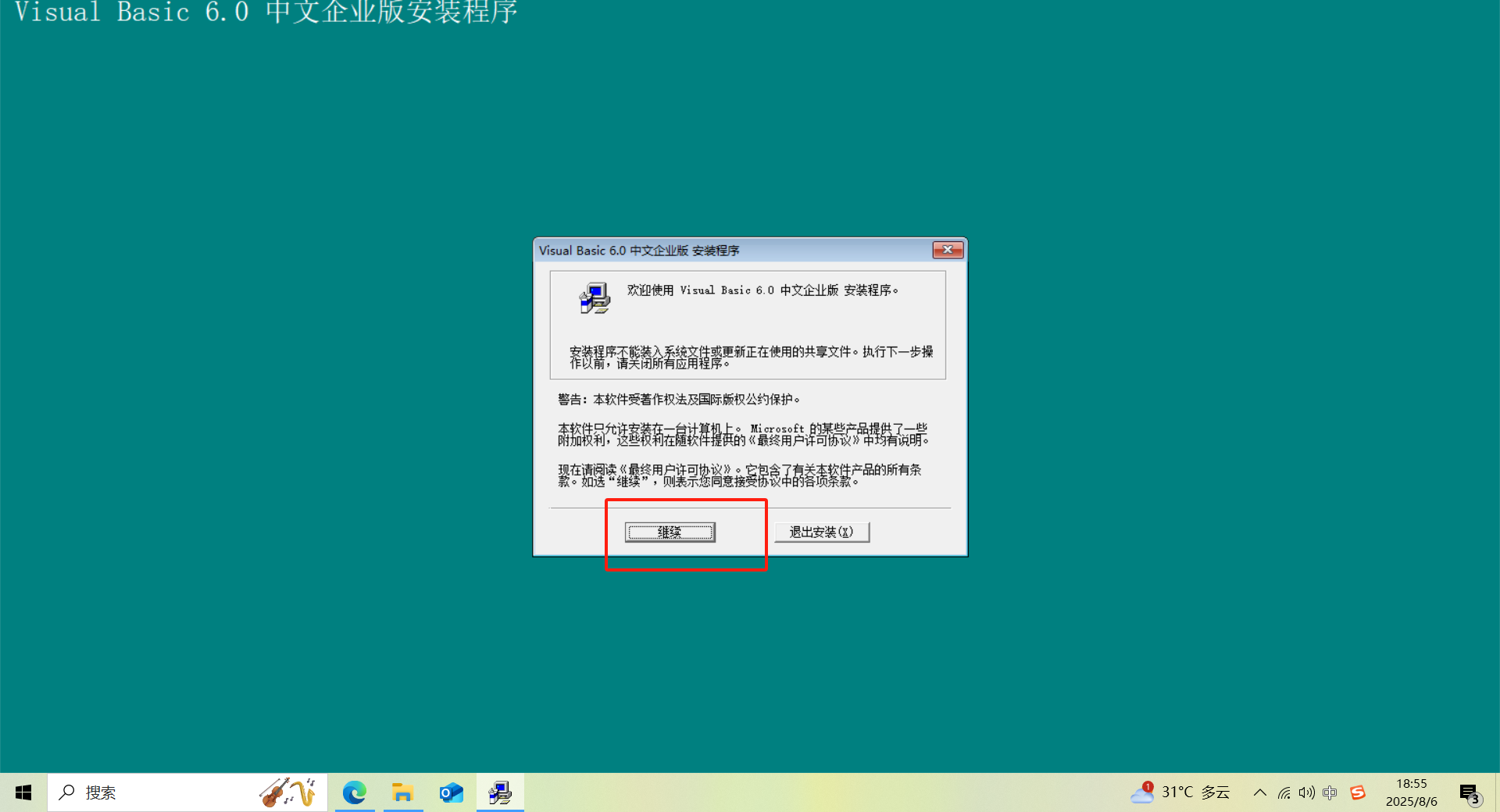Open the weather widget showing 31°C 多云
Viewport: 1500px width, 812px height.
[1180, 792]
